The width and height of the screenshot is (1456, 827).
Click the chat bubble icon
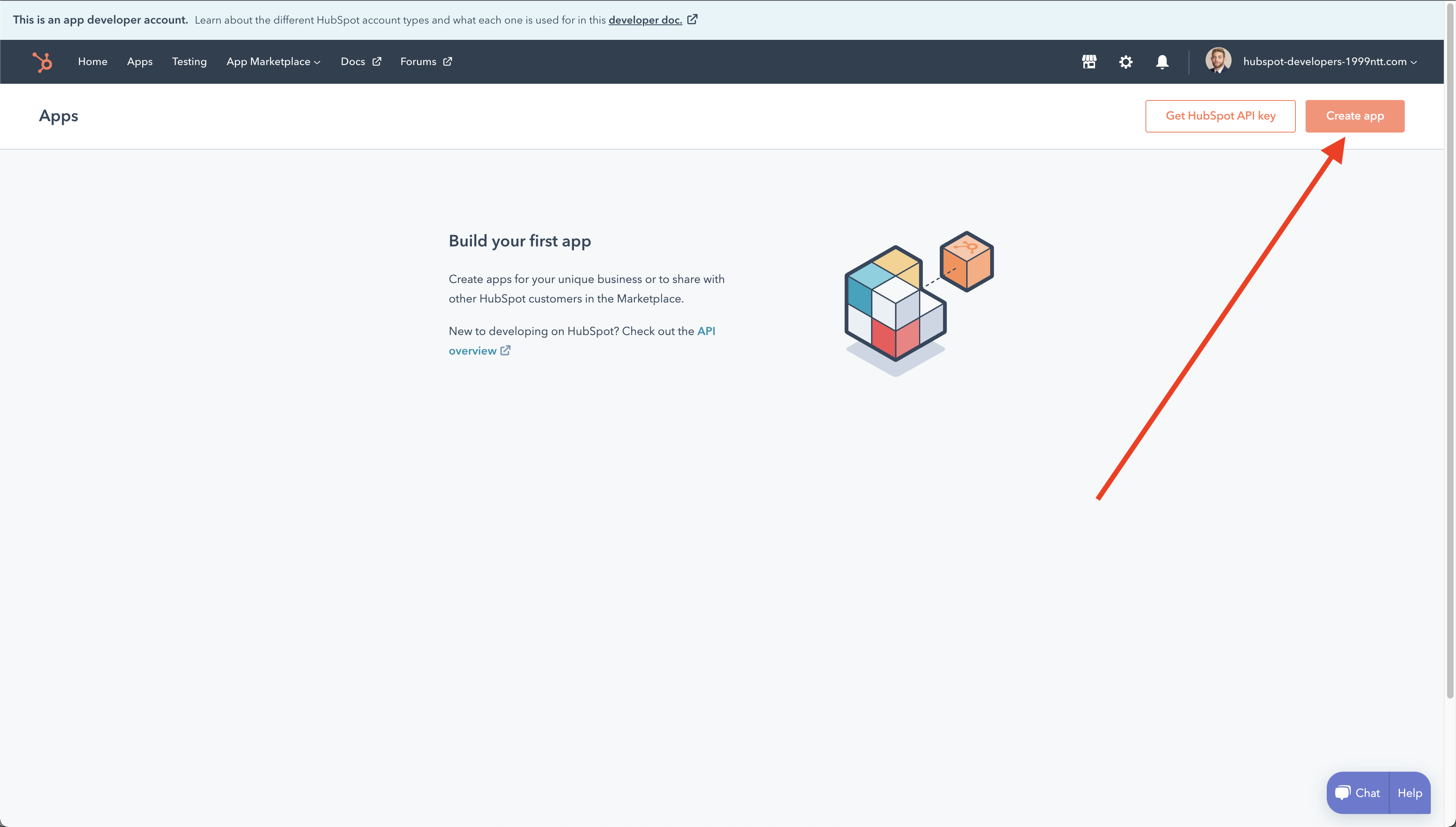pyautogui.click(x=1343, y=793)
